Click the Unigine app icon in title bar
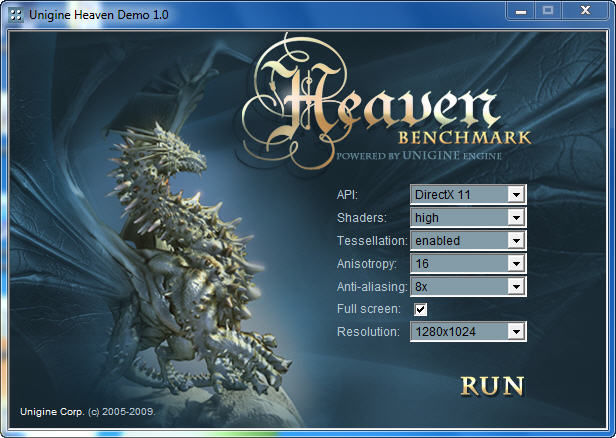616x438 pixels. point(16,15)
